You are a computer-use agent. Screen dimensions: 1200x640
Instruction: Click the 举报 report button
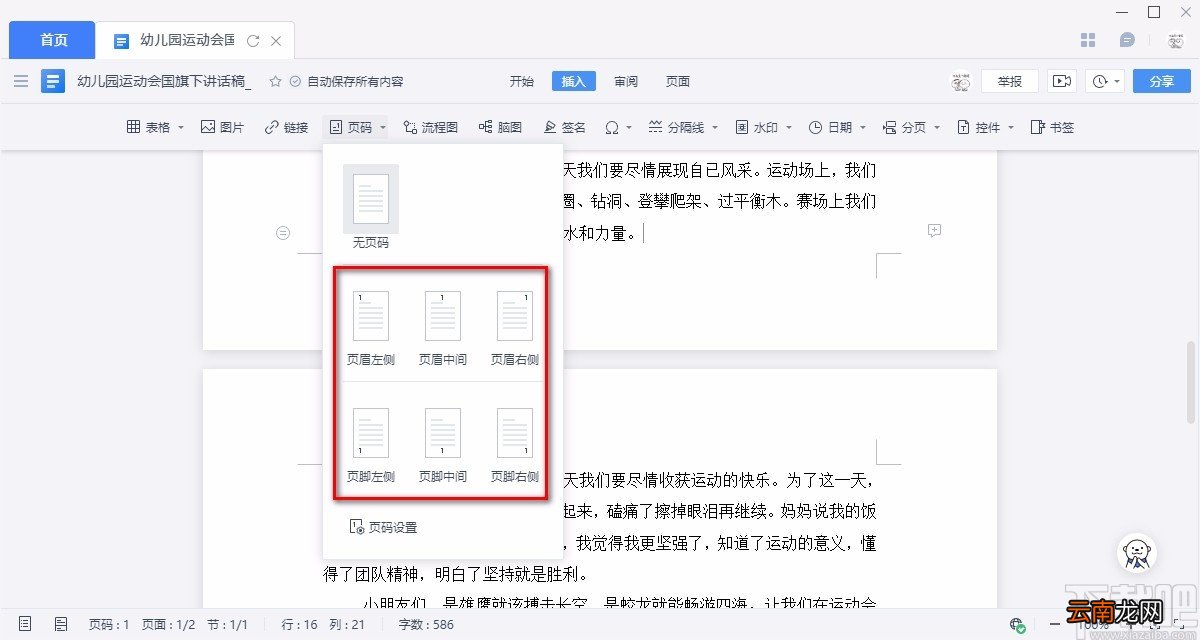pyautogui.click(x=1010, y=81)
